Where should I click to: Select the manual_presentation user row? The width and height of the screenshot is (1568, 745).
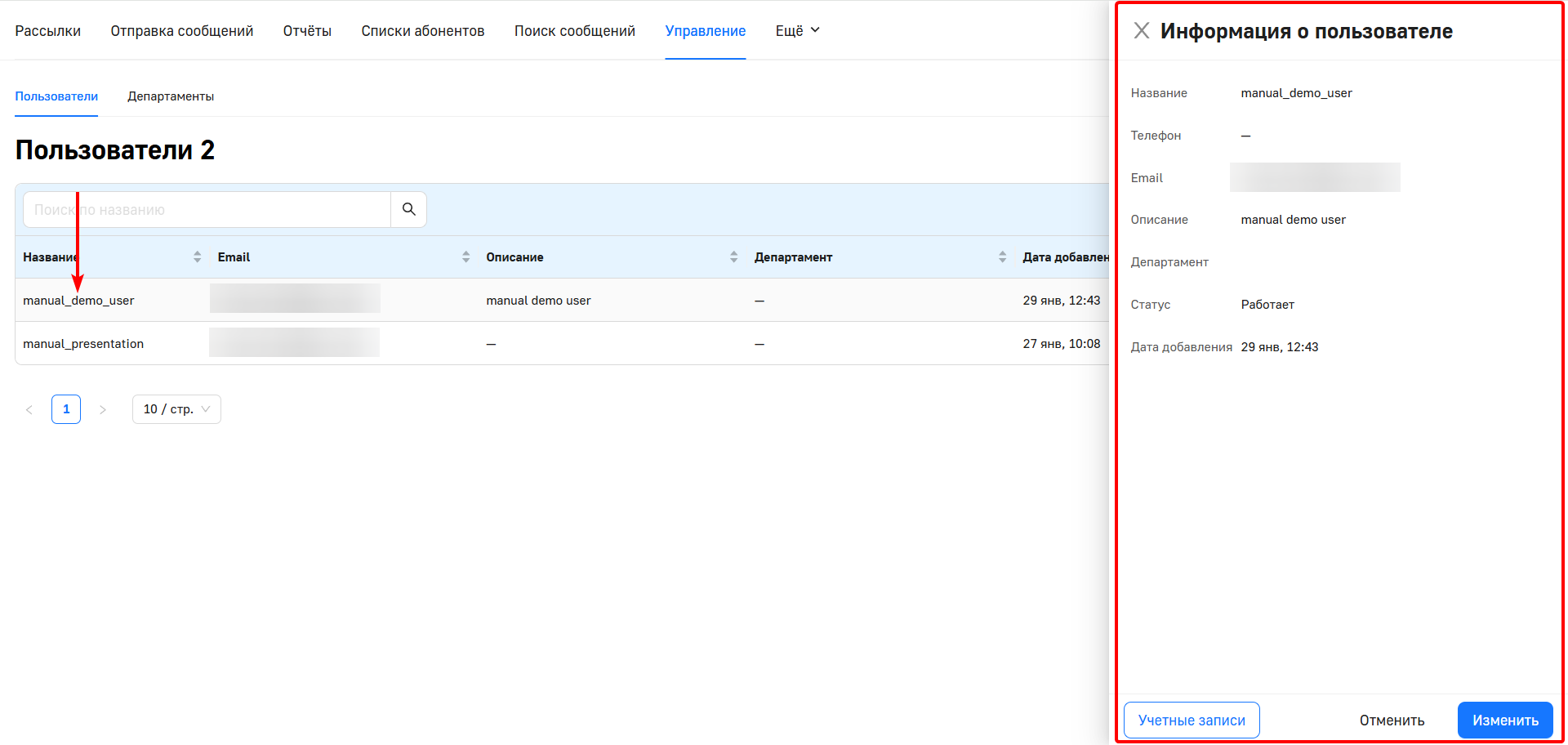(x=83, y=344)
